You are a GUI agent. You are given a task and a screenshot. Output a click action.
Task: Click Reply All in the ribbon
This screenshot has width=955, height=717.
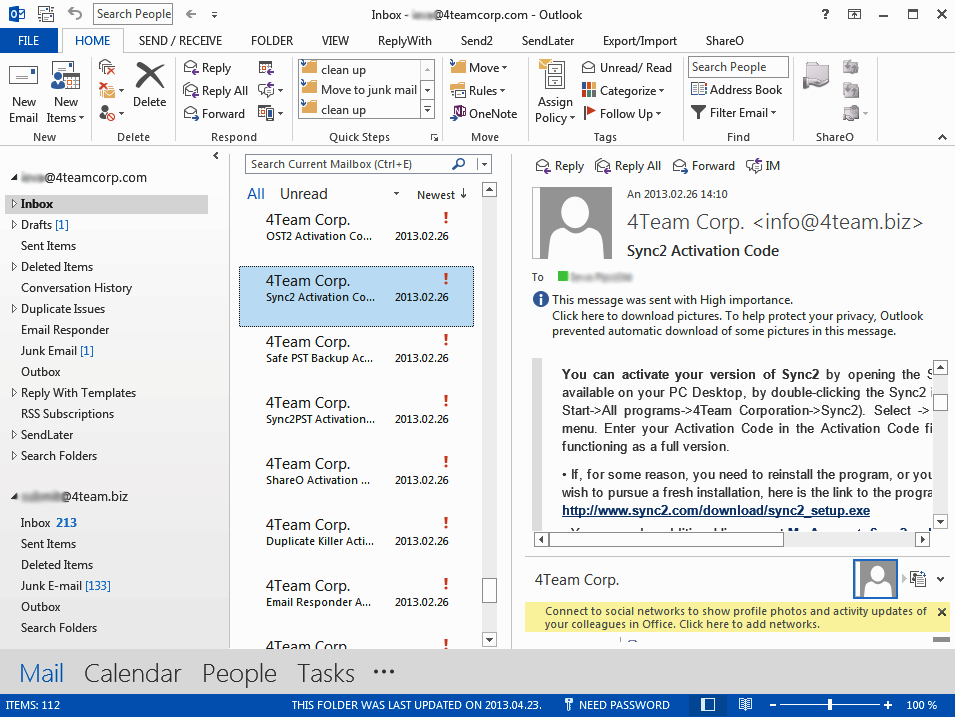216,91
